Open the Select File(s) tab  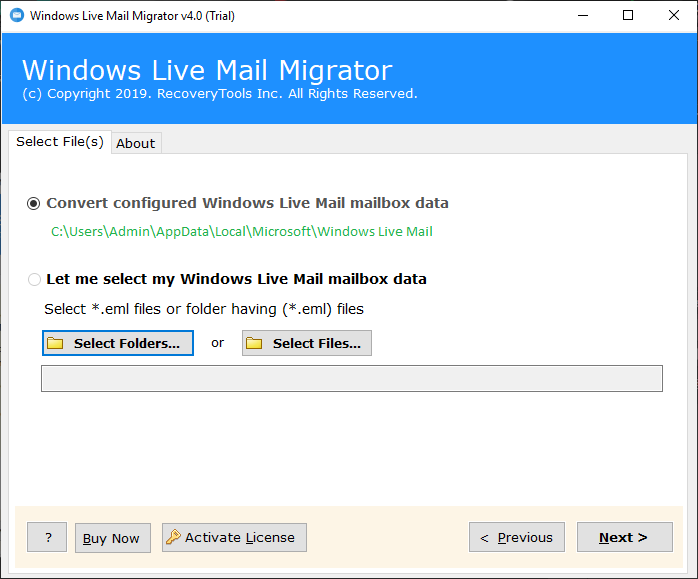[x=60, y=142]
